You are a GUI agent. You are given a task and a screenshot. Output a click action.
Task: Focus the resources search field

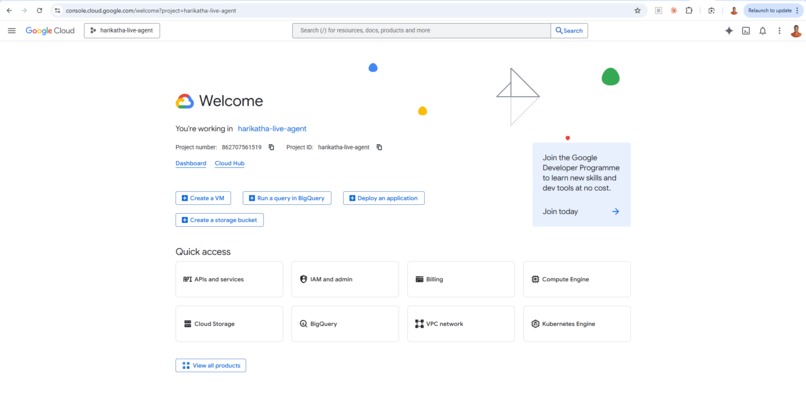click(x=422, y=31)
